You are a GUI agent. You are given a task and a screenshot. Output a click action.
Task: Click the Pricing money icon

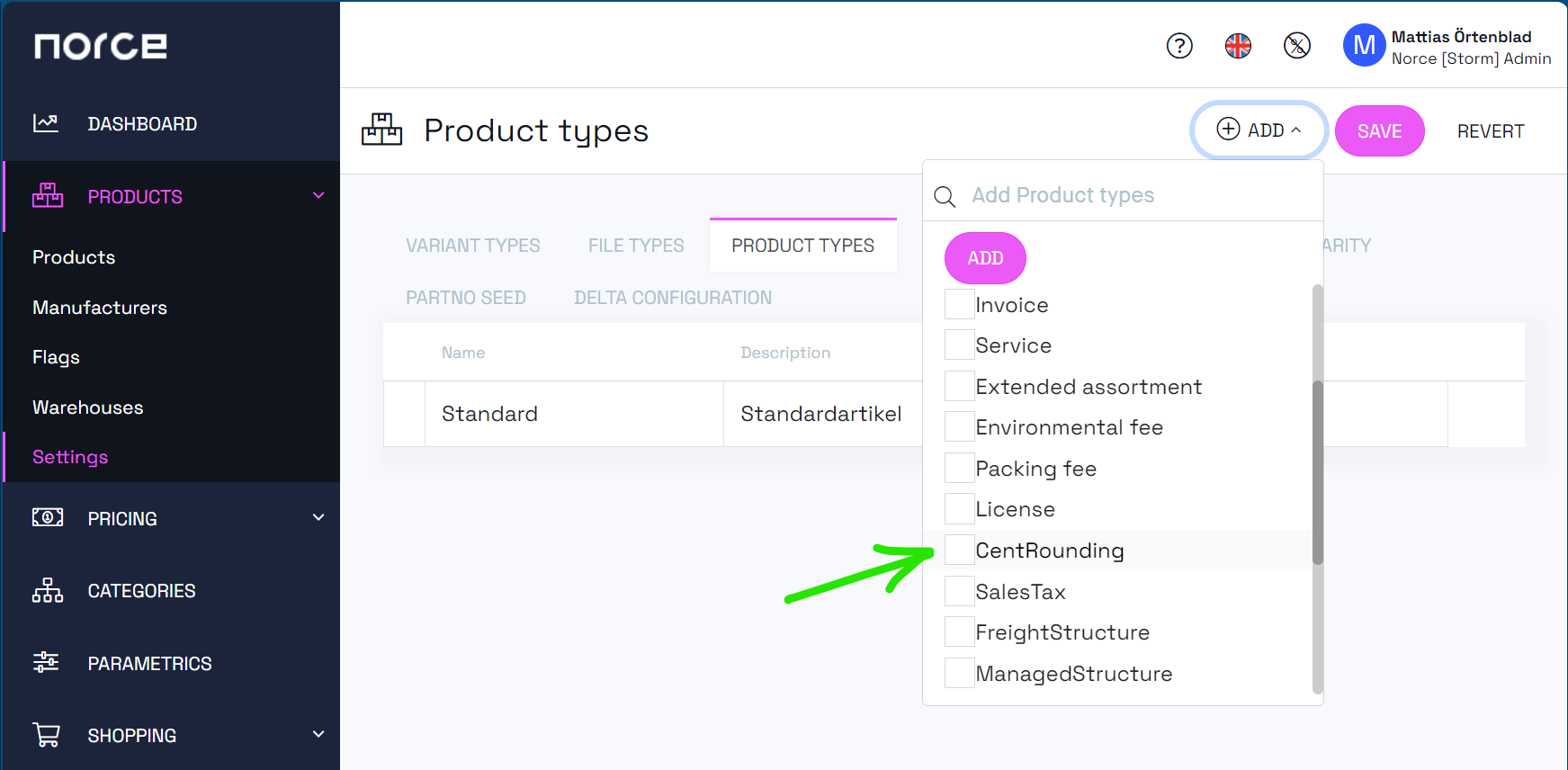pos(48,517)
